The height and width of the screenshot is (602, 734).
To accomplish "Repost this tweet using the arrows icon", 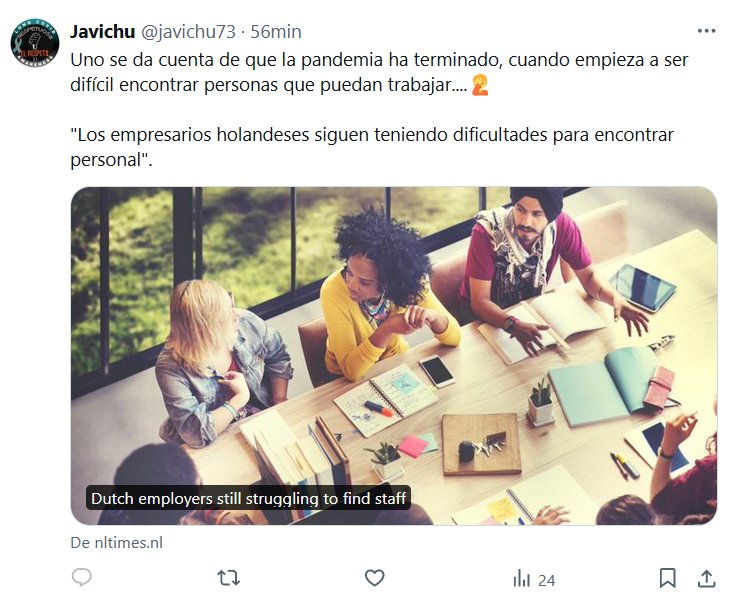I will [228, 578].
